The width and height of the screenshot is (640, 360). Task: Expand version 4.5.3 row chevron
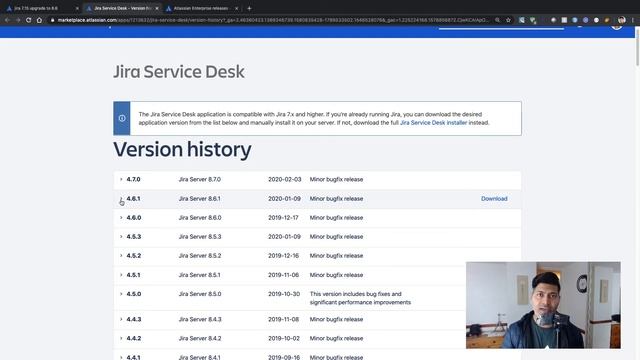(121, 237)
